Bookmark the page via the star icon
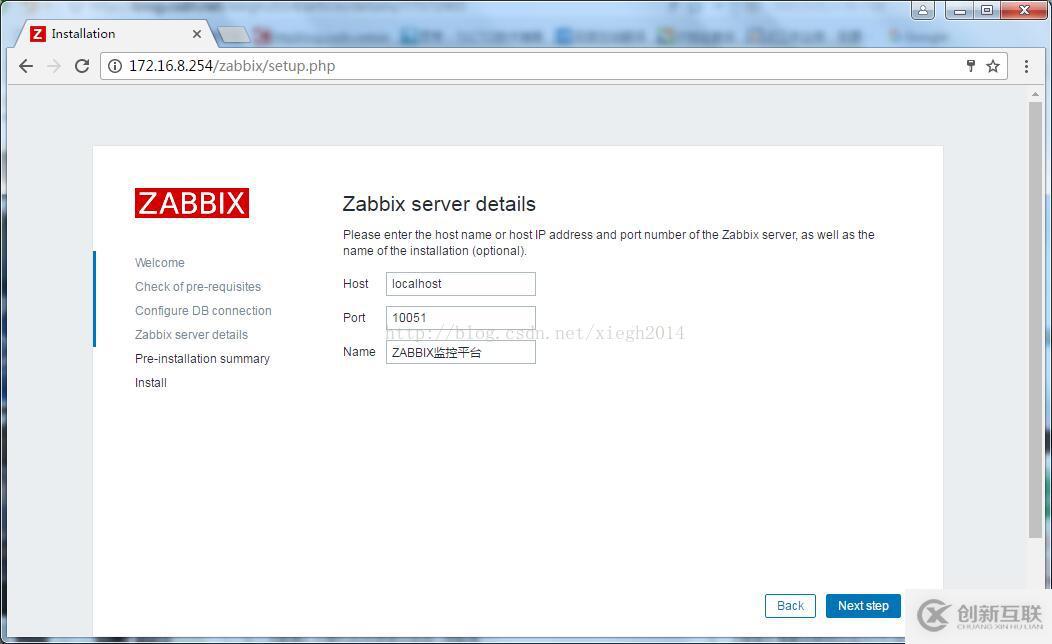The height and width of the screenshot is (644, 1052). point(993,65)
